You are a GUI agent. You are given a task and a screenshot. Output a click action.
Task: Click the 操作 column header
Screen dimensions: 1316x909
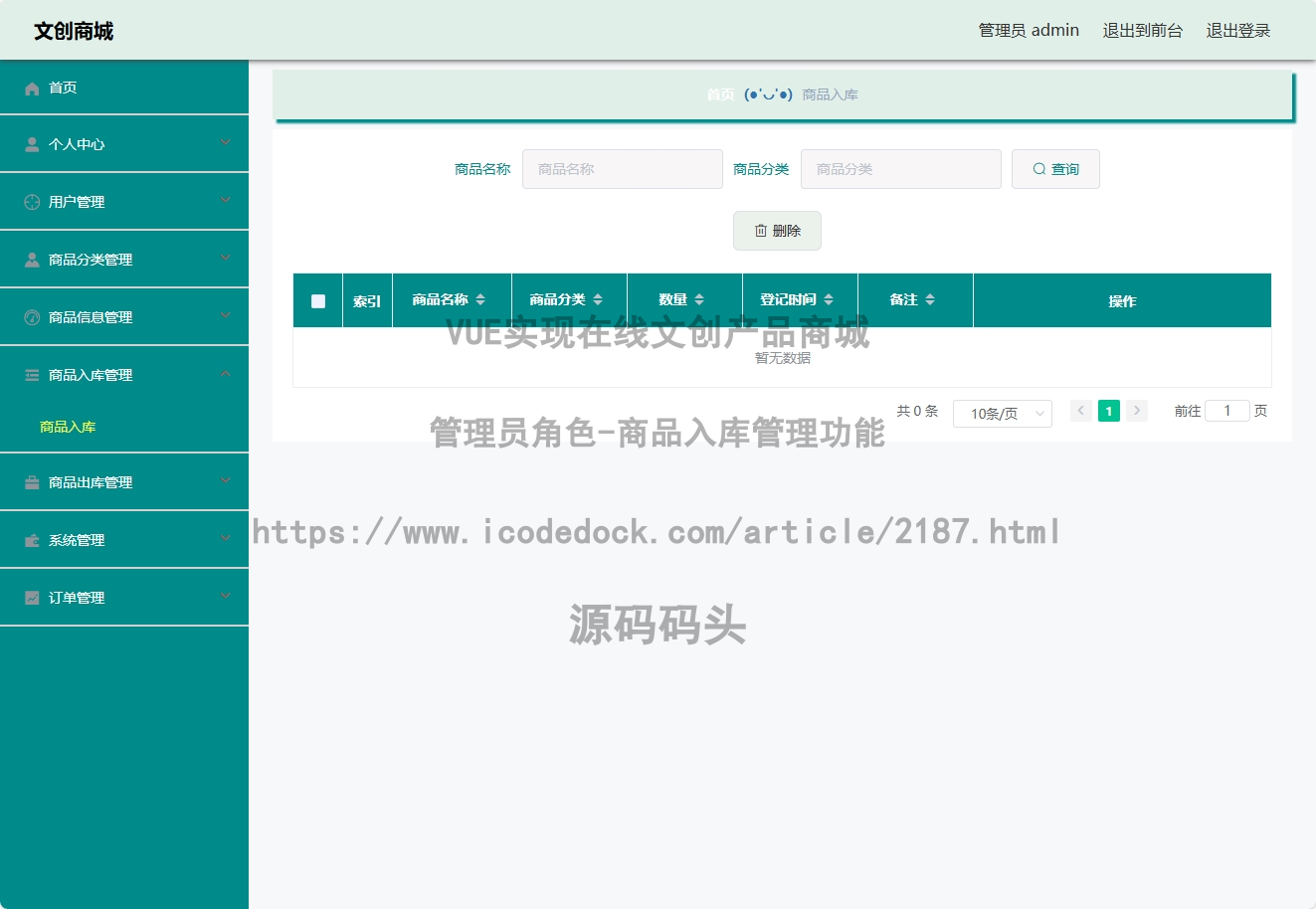point(1122,301)
